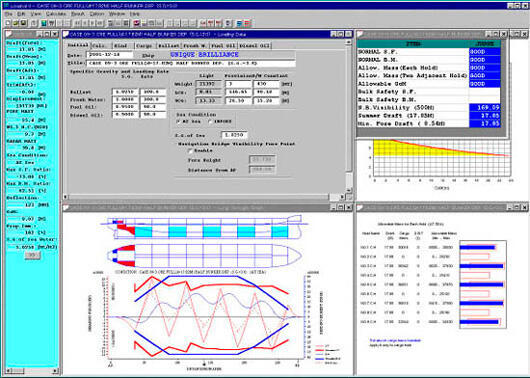
Task: Select the Initial tab
Action: click(78, 45)
